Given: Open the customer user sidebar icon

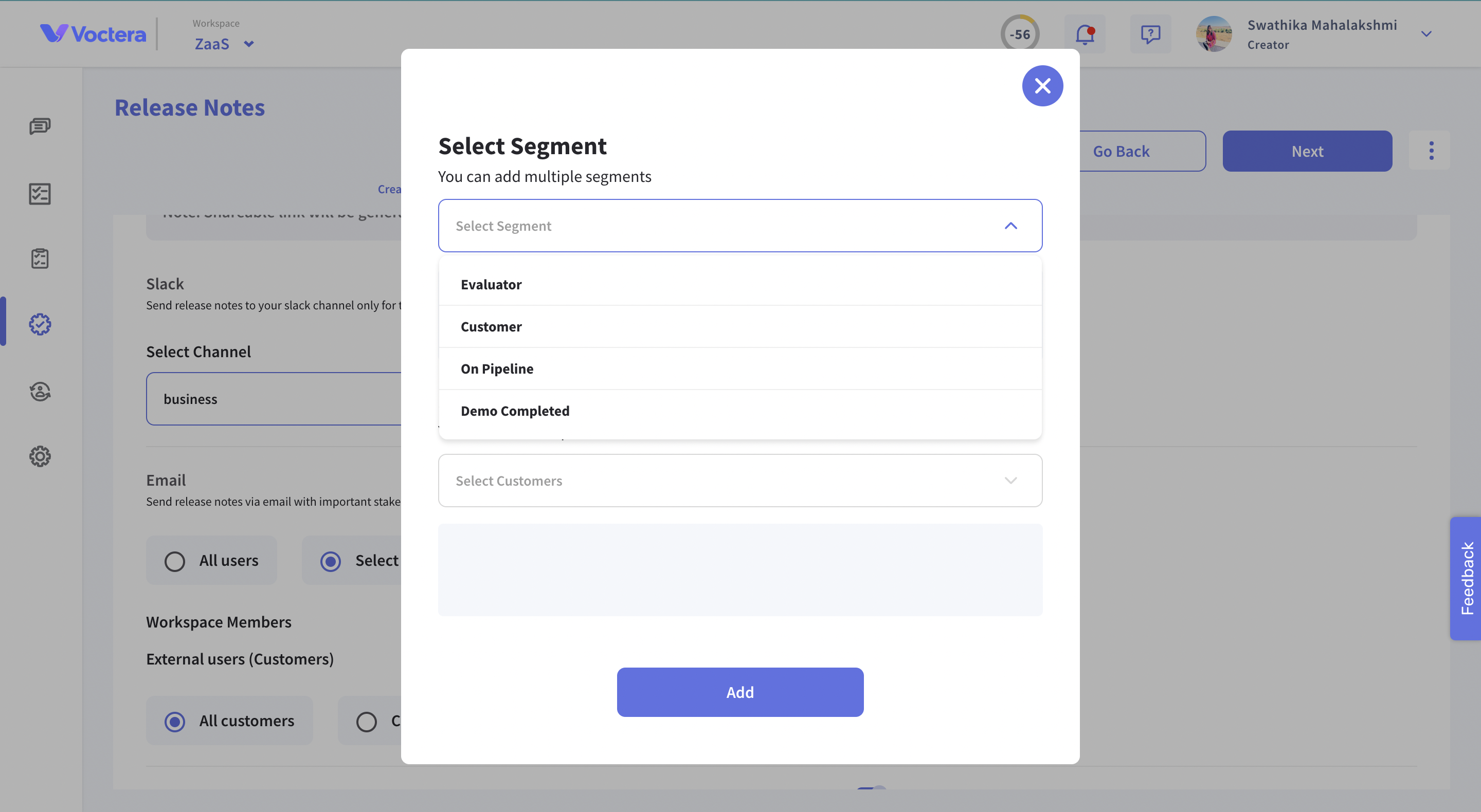Looking at the screenshot, I should click(x=40, y=391).
